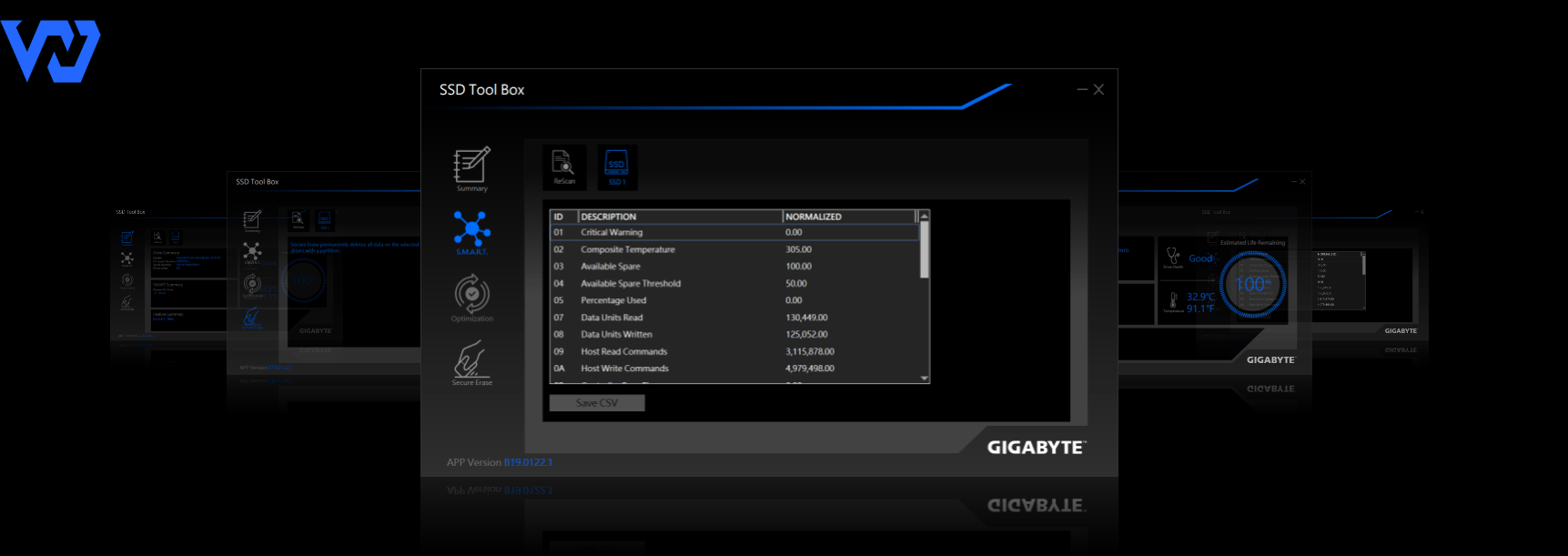The width and height of the screenshot is (1568, 556).
Task: Click the B19.0122.1 app version number in the front window
Action: click(x=528, y=462)
